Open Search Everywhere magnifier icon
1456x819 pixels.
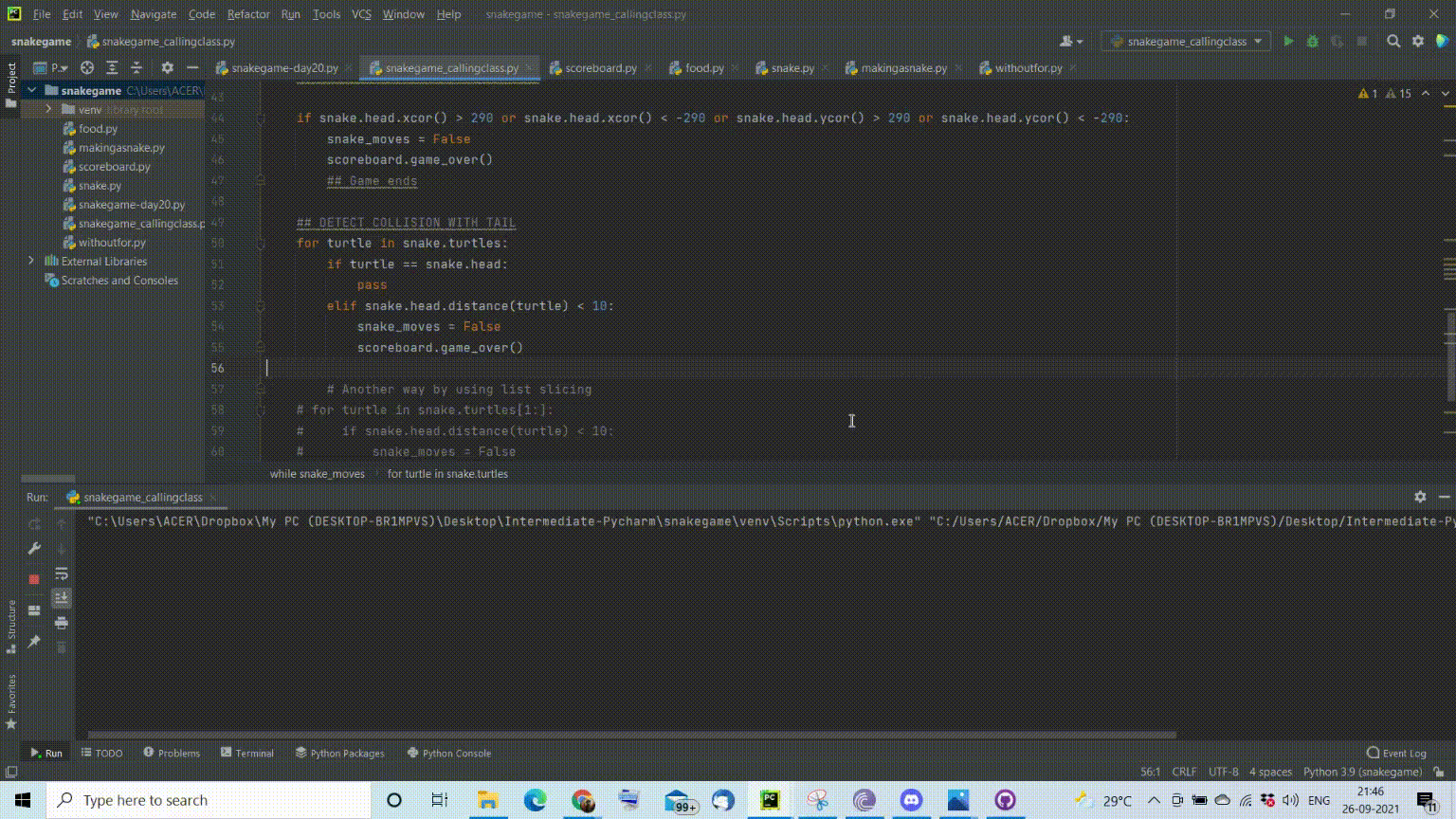(x=1393, y=42)
